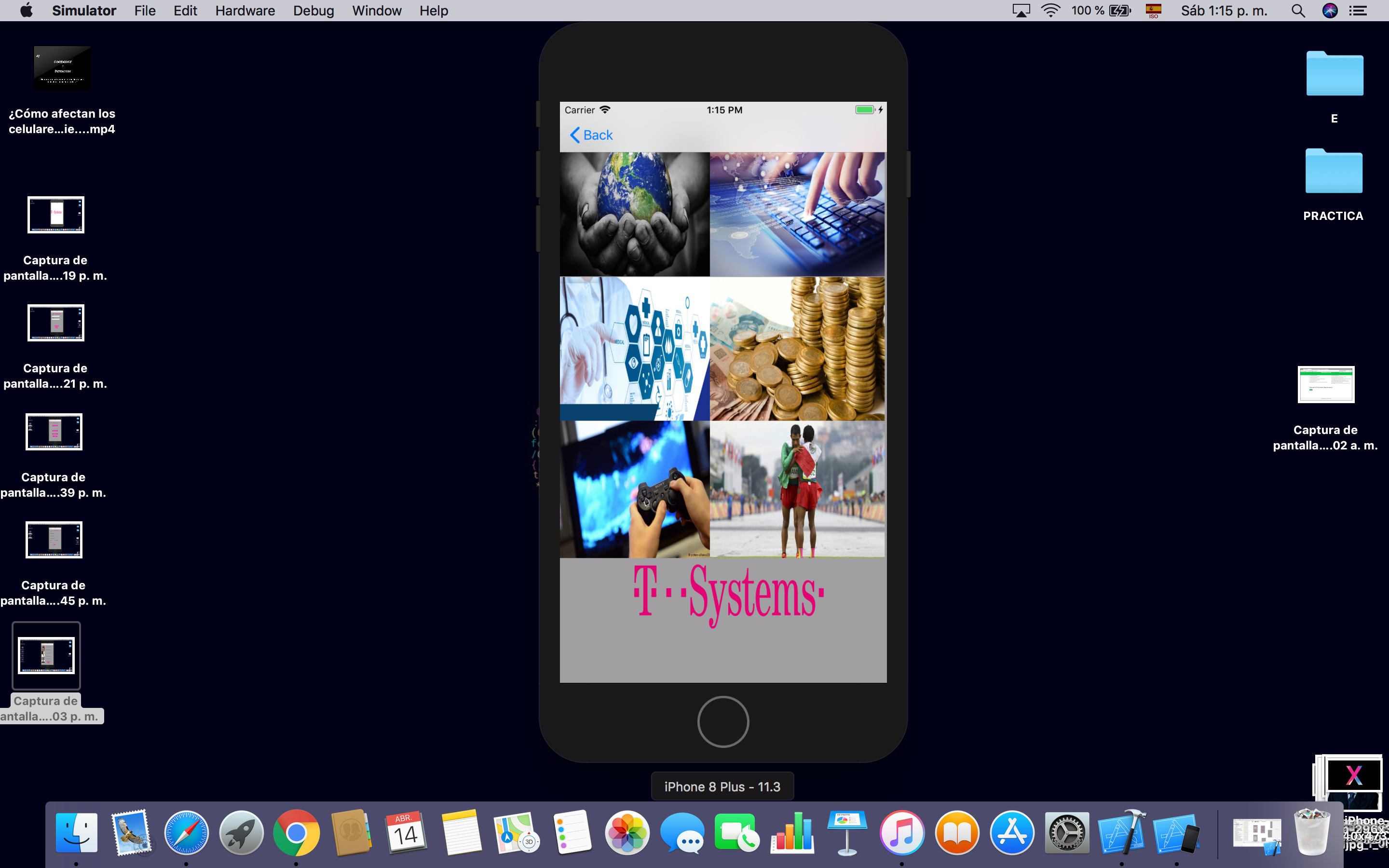Viewport: 1389px width, 868px height.
Task: Open the Spanish input source menu
Action: tap(1153, 11)
